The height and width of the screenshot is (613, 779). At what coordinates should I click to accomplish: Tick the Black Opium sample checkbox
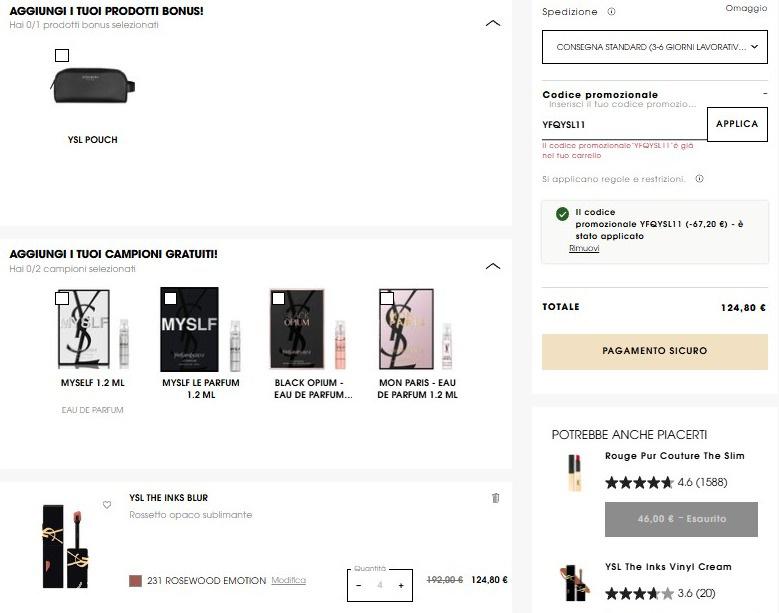[278, 298]
